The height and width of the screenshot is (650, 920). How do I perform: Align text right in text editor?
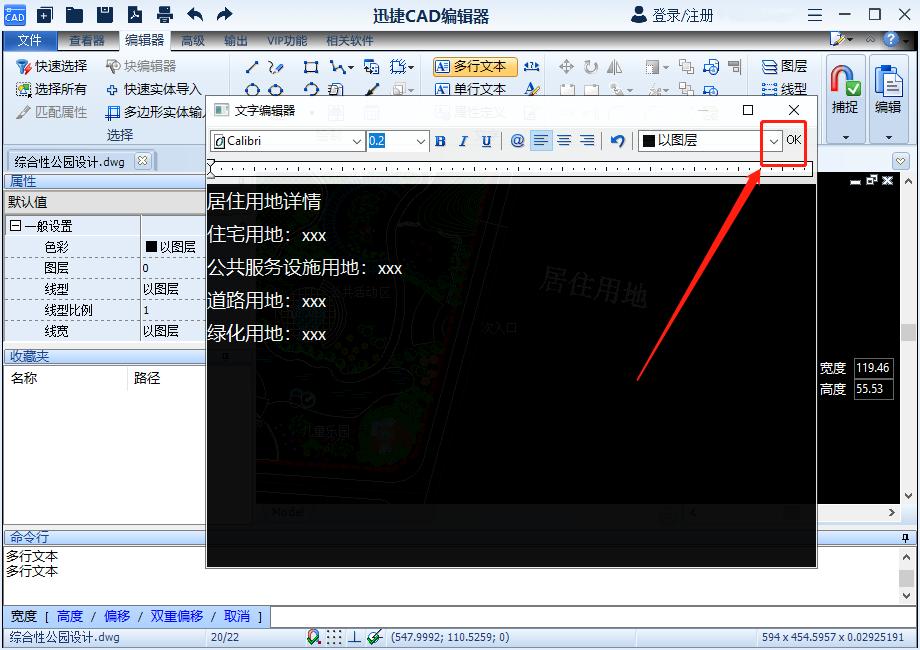point(587,141)
